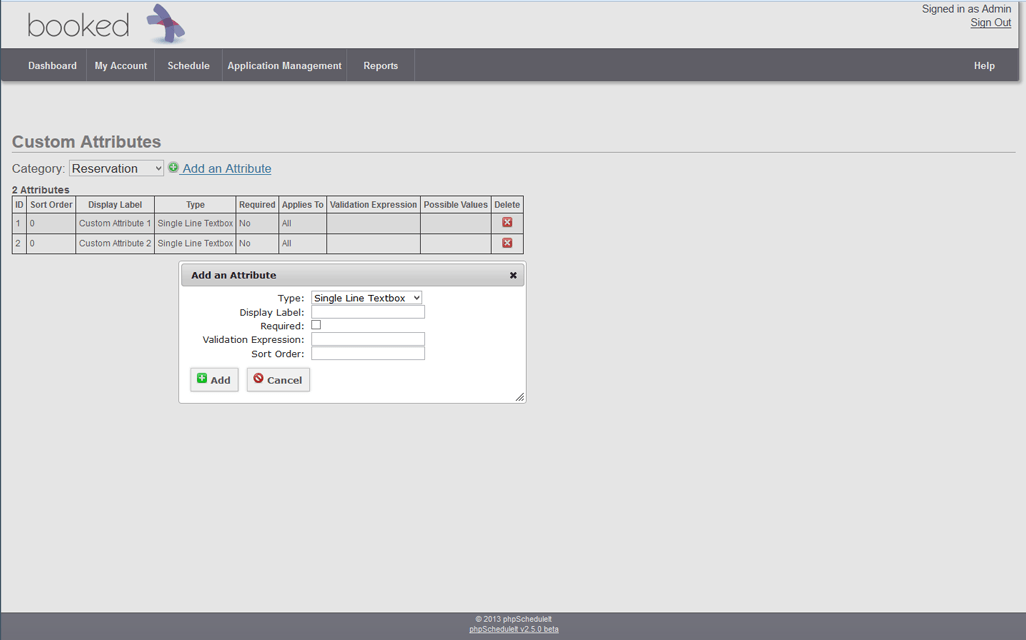Open phpScheduleIt v2.5.0 beta footer link
The width and height of the screenshot is (1026, 640).
tap(513, 629)
